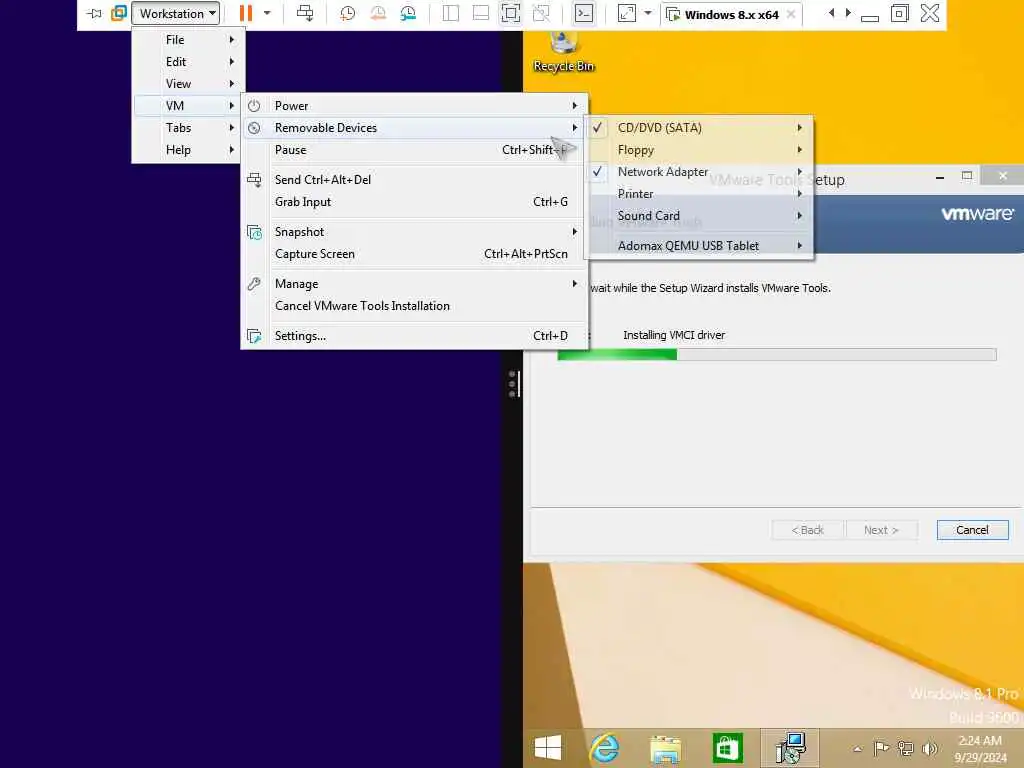Choose Pause from the VM menu
1024x768 pixels.
pos(414,150)
